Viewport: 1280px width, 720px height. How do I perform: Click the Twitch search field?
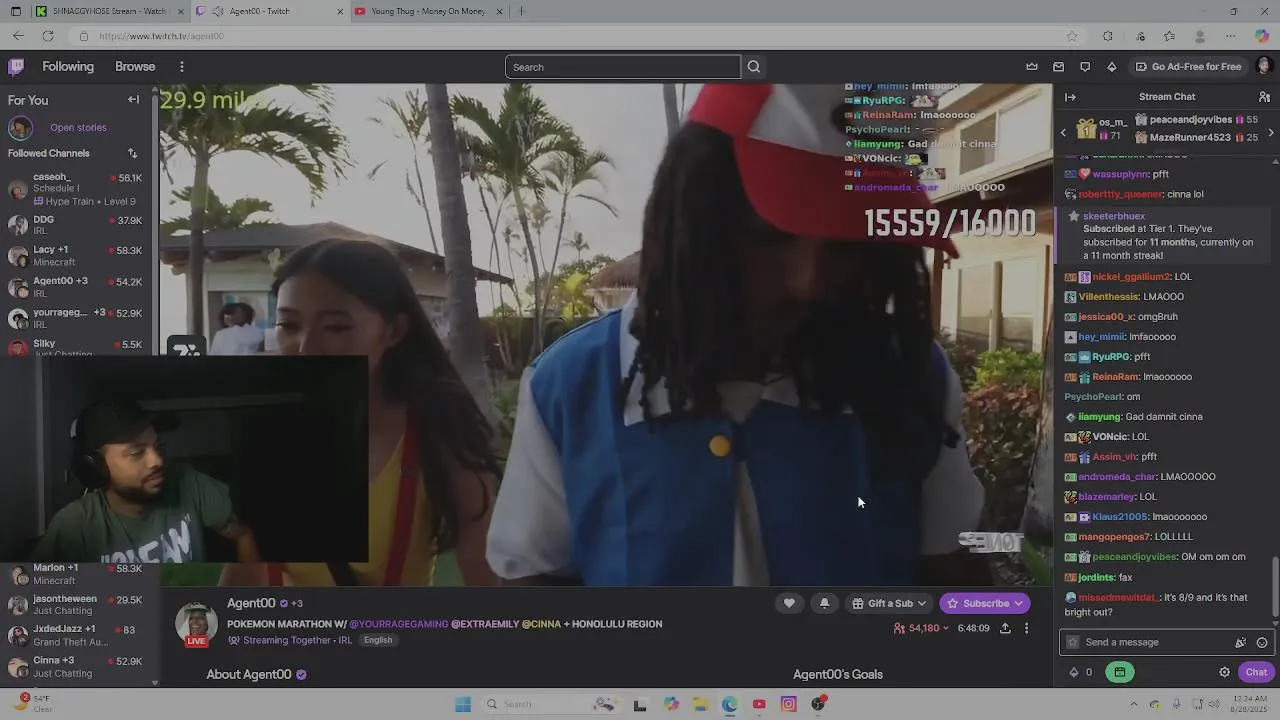[622, 67]
